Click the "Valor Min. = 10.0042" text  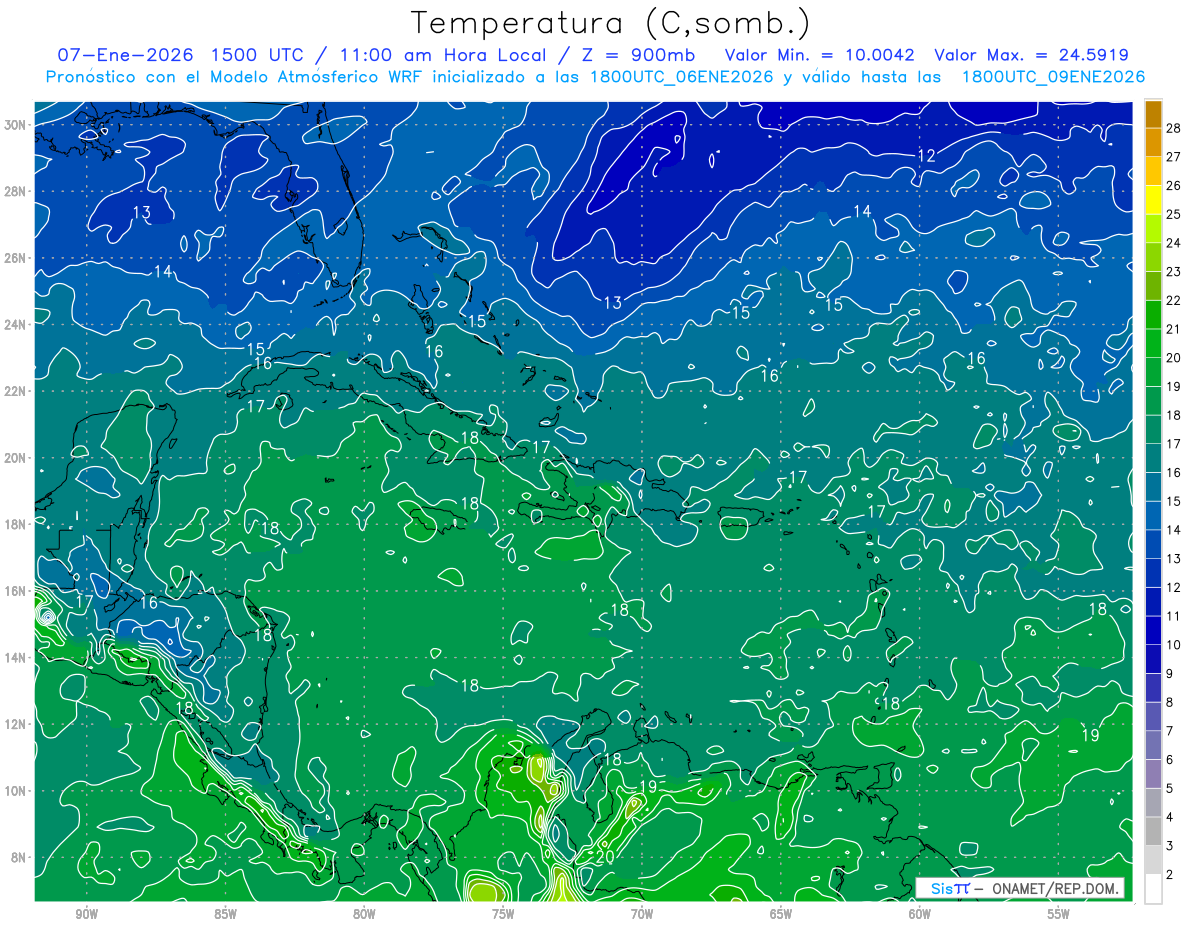pyautogui.click(x=820, y=55)
